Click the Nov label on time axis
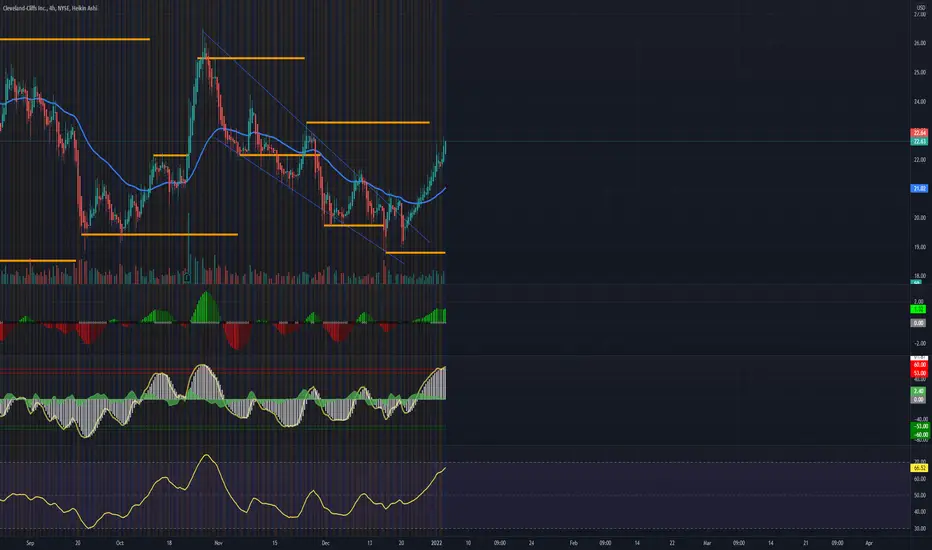 (218, 543)
